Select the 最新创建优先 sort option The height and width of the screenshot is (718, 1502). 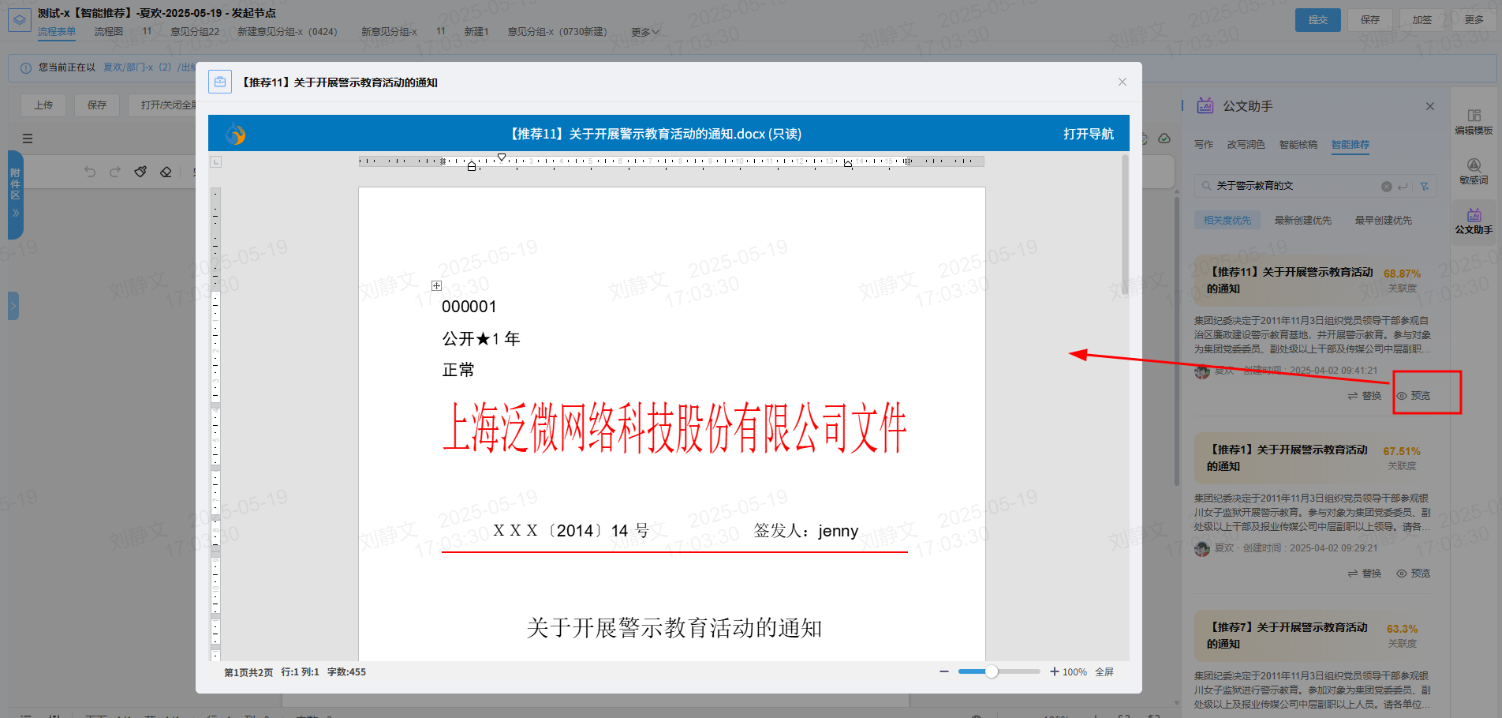[x=1302, y=220]
